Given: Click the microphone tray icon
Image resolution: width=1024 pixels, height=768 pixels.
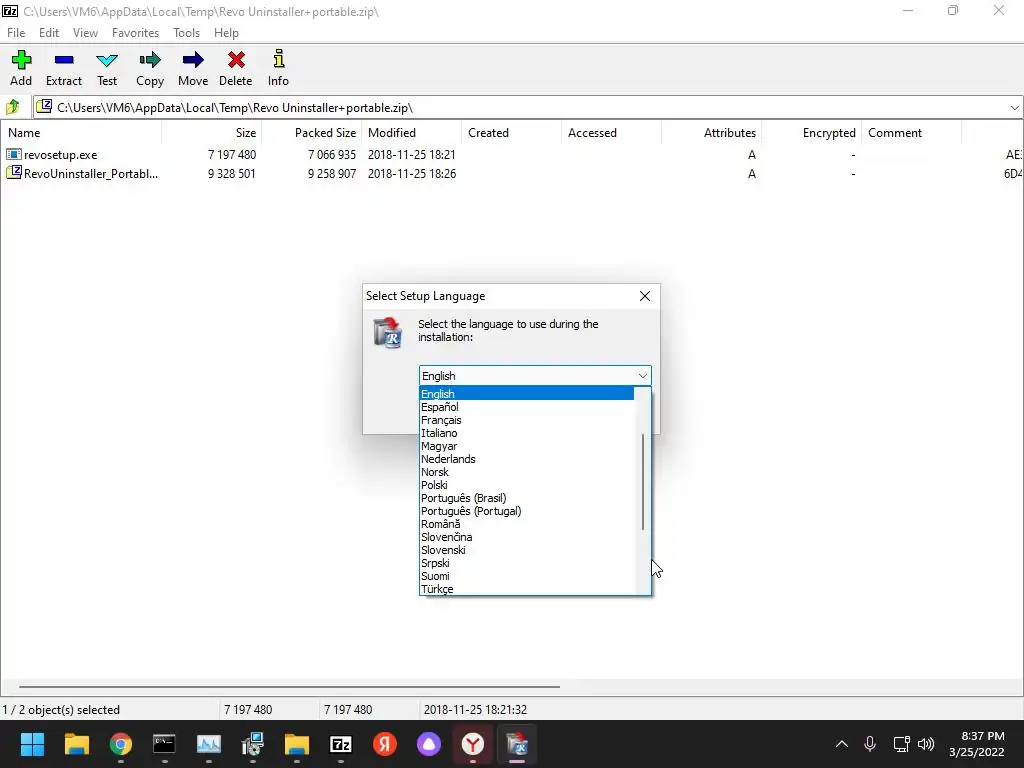Looking at the screenshot, I should (x=870, y=744).
